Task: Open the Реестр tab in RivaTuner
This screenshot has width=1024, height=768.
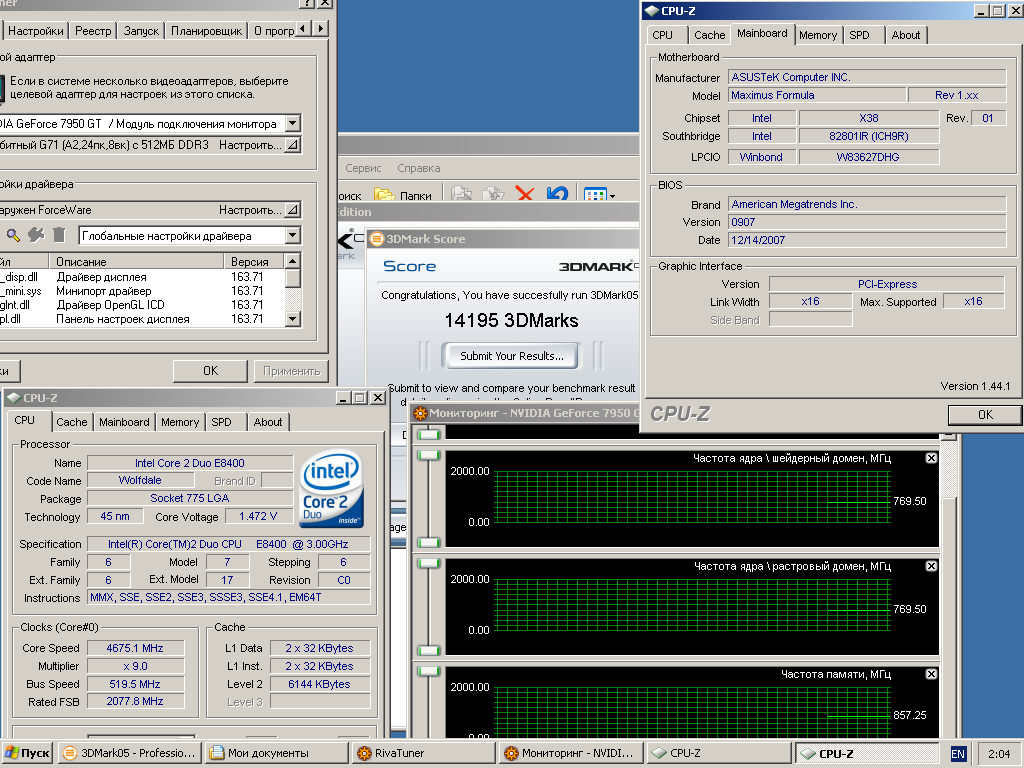Action: (x=93, y=31)
